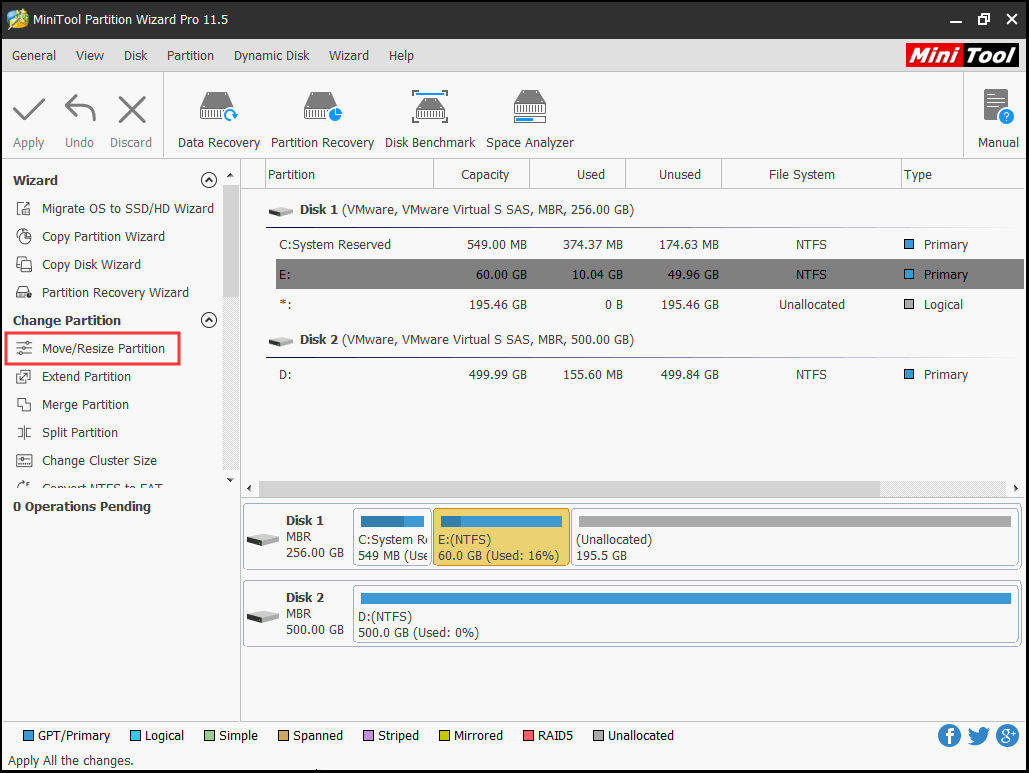
Task: Open MiniTool Facebook page icon
Action: [949, 736]
